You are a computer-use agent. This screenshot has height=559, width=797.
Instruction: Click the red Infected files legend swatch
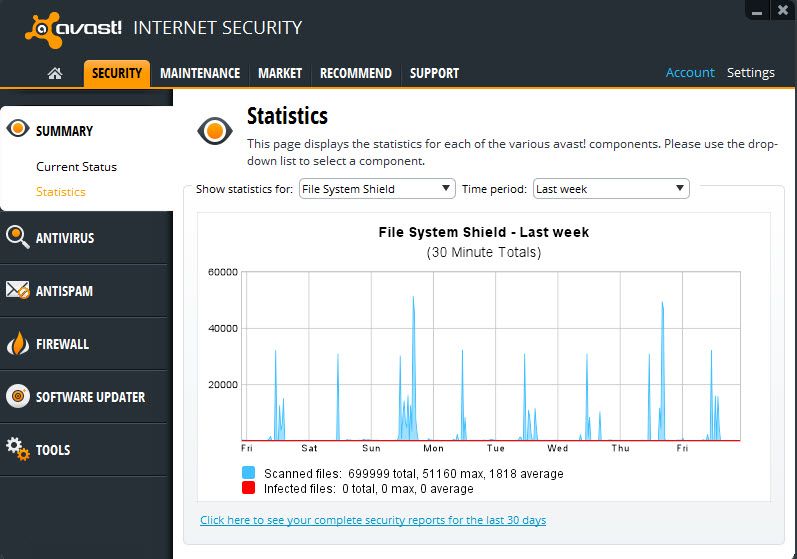tap(249, 488)
